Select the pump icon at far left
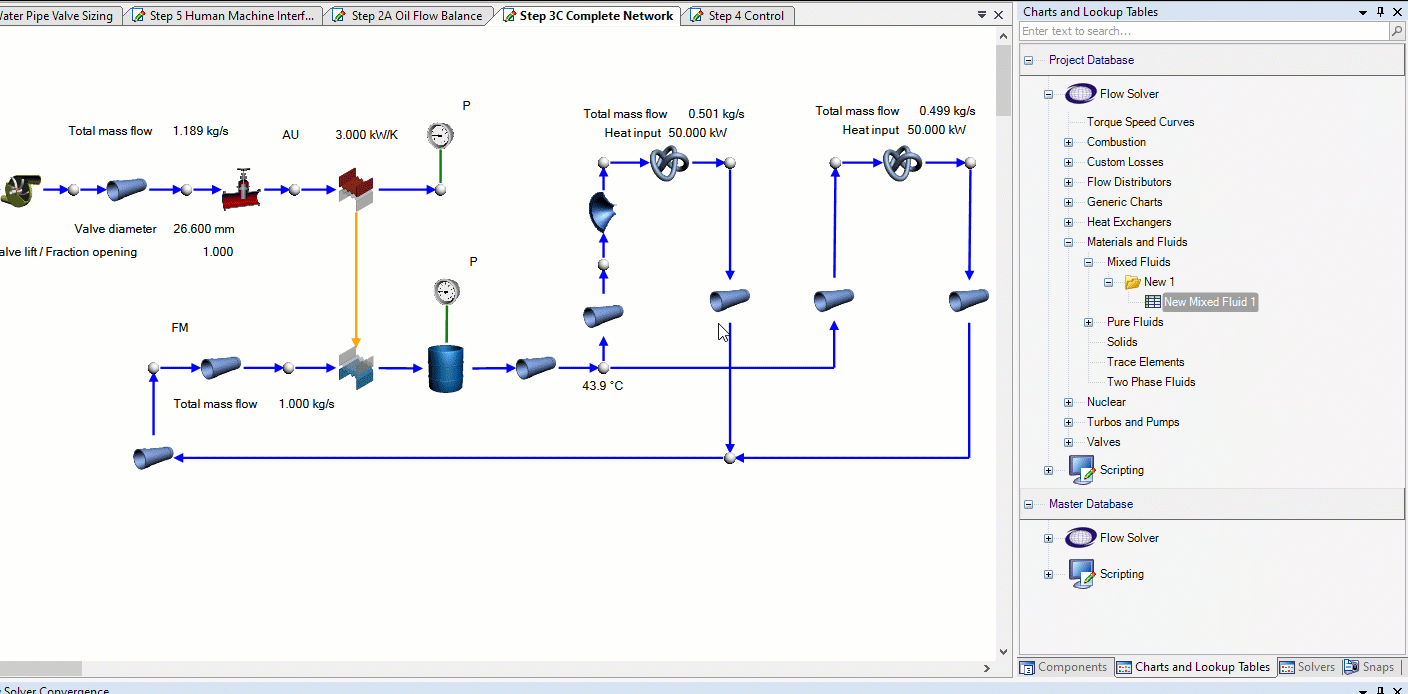The image size is (1408, 694). (20, 189)
